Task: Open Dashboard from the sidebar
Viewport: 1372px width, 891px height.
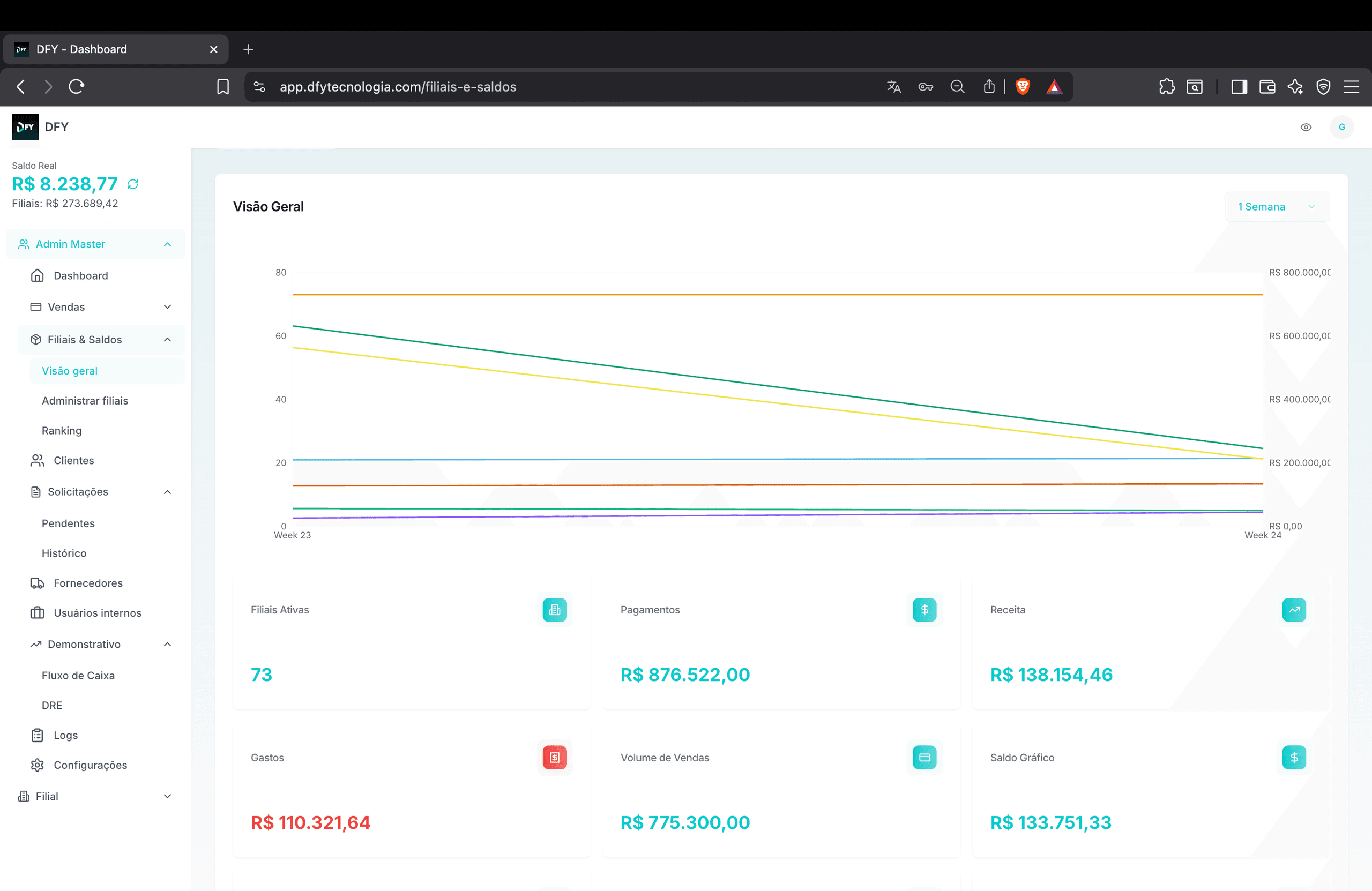Action: (x=81, y=275)
